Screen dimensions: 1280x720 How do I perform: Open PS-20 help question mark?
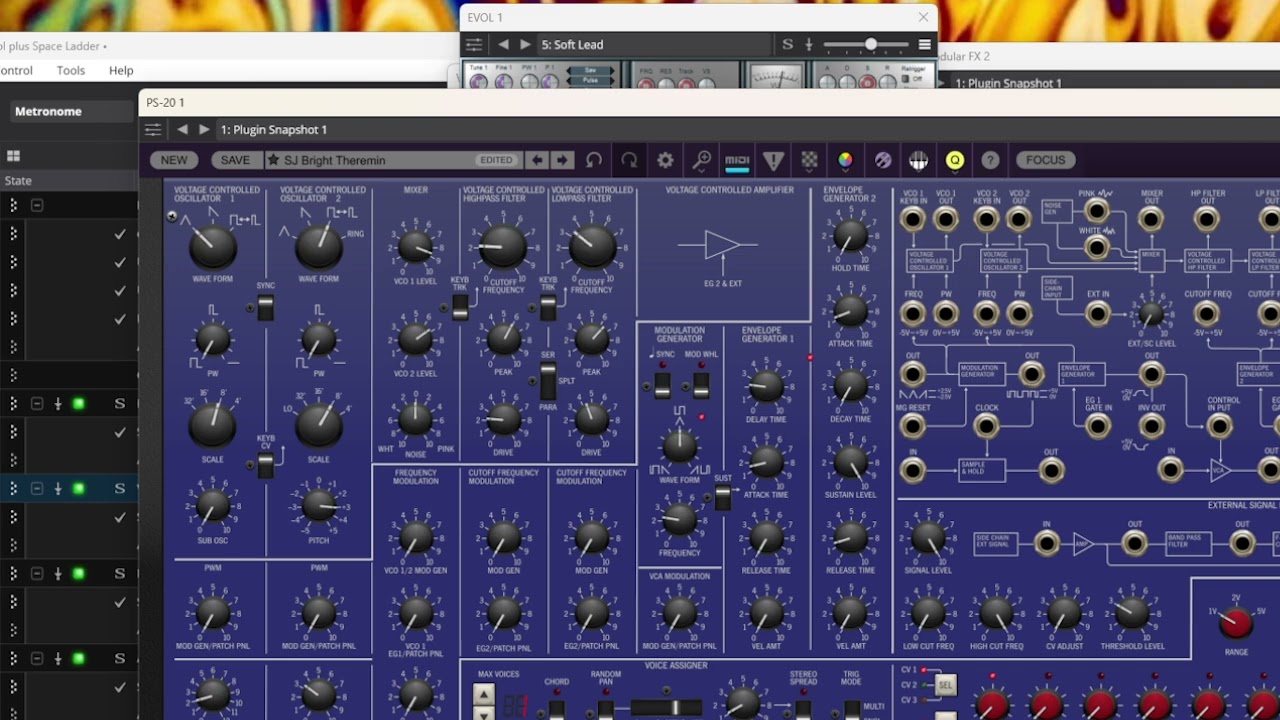coord(990,160)
